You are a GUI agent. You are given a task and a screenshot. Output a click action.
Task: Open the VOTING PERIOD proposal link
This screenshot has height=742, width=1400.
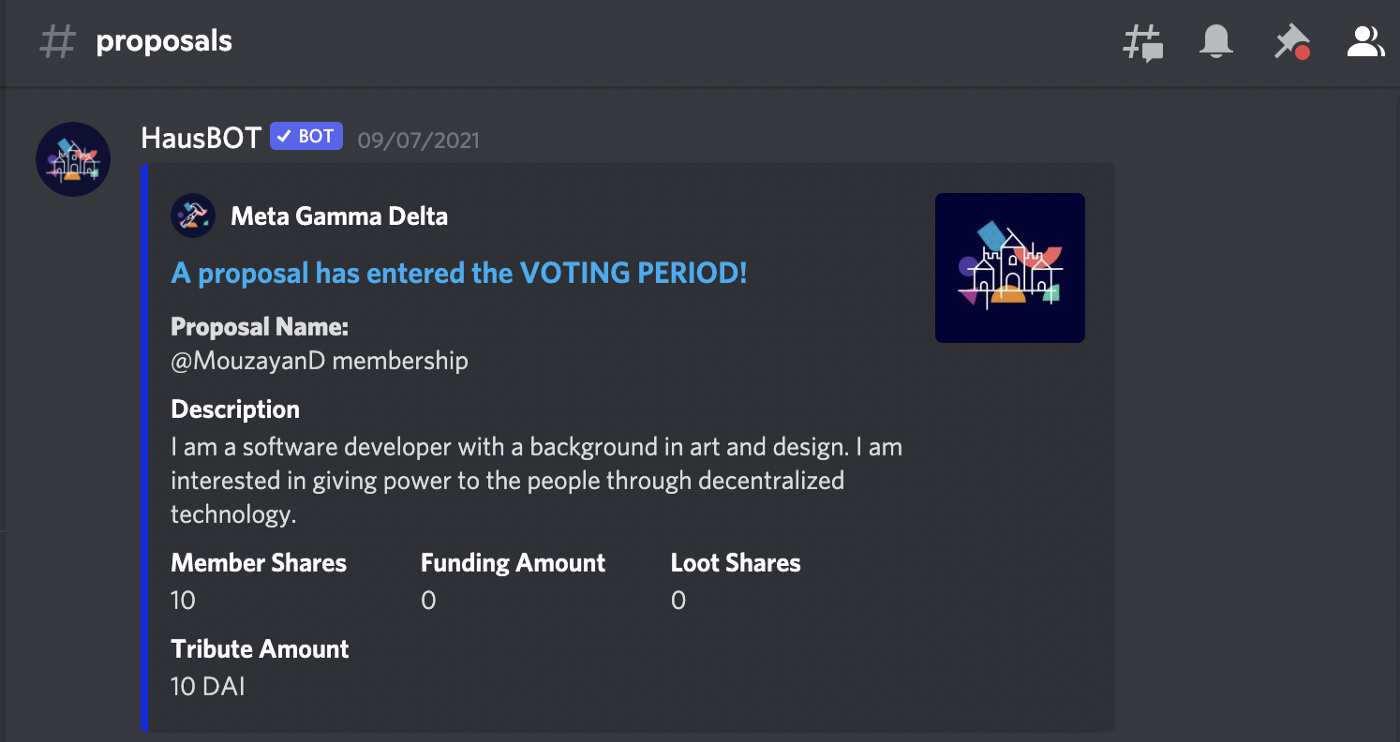click(x=459, y=272)
